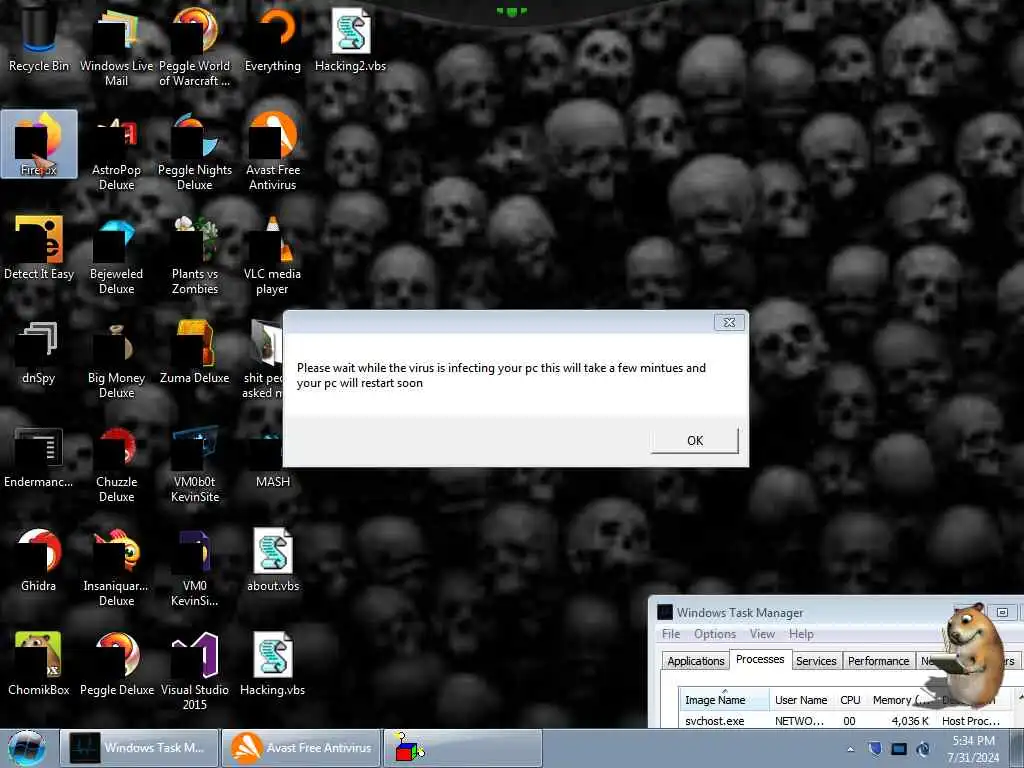Viewport: 1024px width, 768px height.
Task: Switch to Services tab in Task Manager
Action: pyautogui.click(x=816, y=661)
